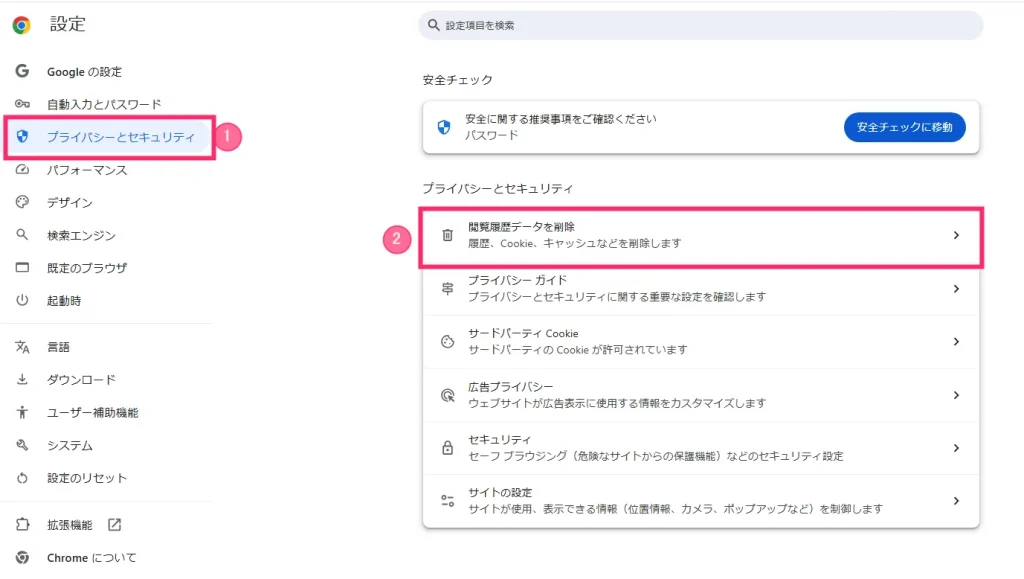Click the speedometer icon for パフォーマンス

pyautogui.click(x=22, y=170)
